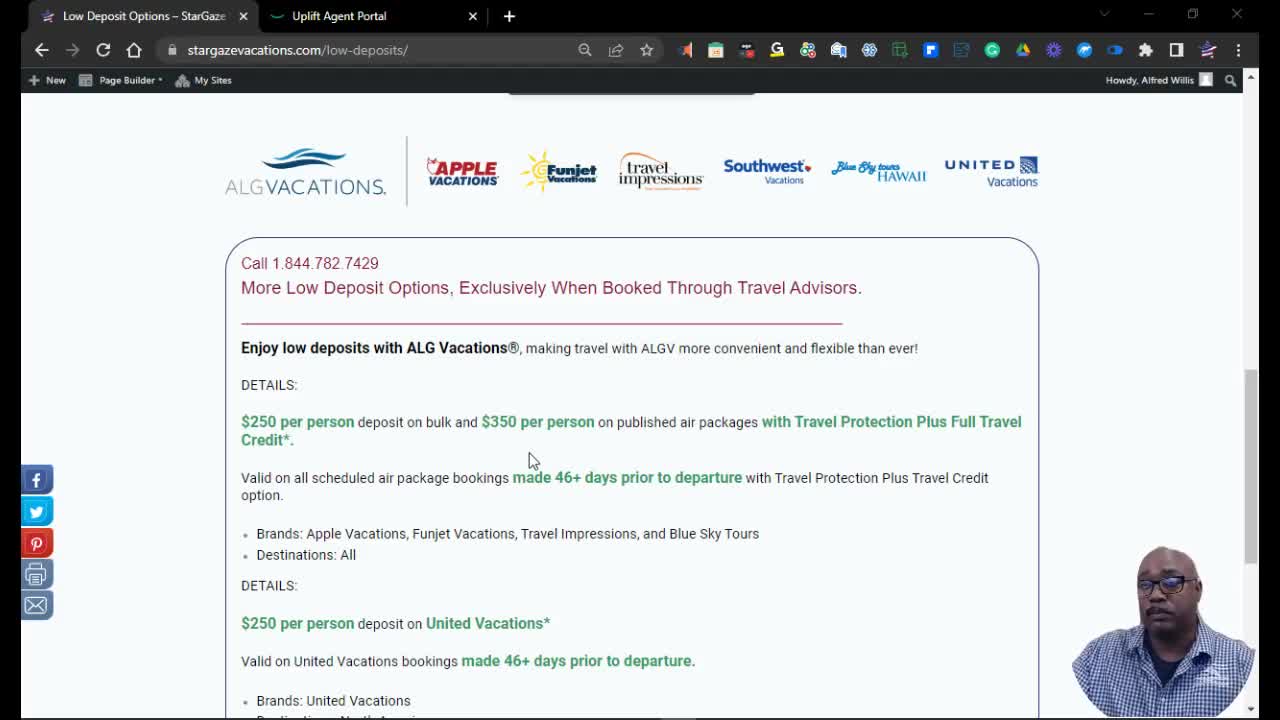
Task: Click the Southwest Vacations logo
Action: (x=767, y=171)
